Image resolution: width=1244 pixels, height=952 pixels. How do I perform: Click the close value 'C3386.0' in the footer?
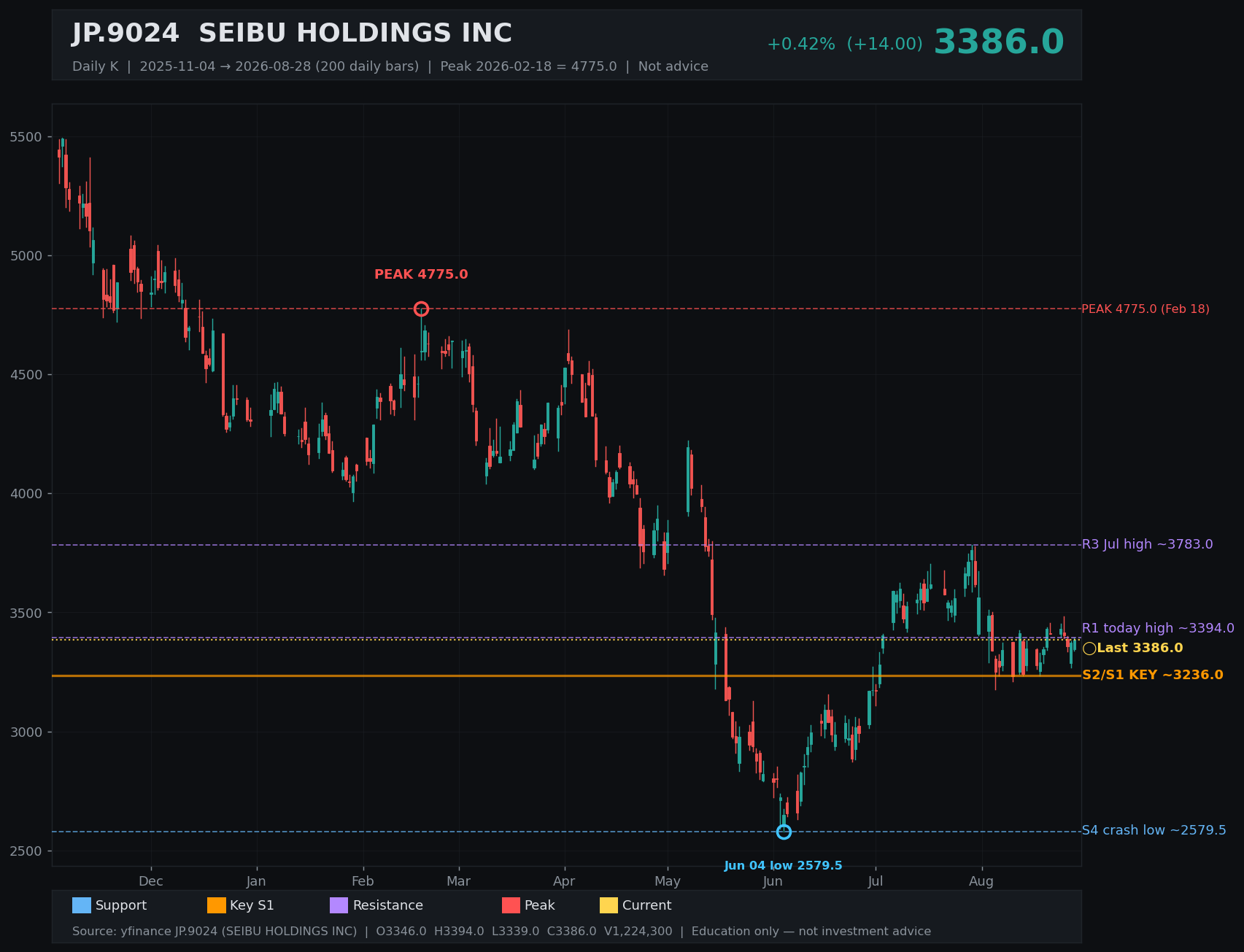[572, 932]
